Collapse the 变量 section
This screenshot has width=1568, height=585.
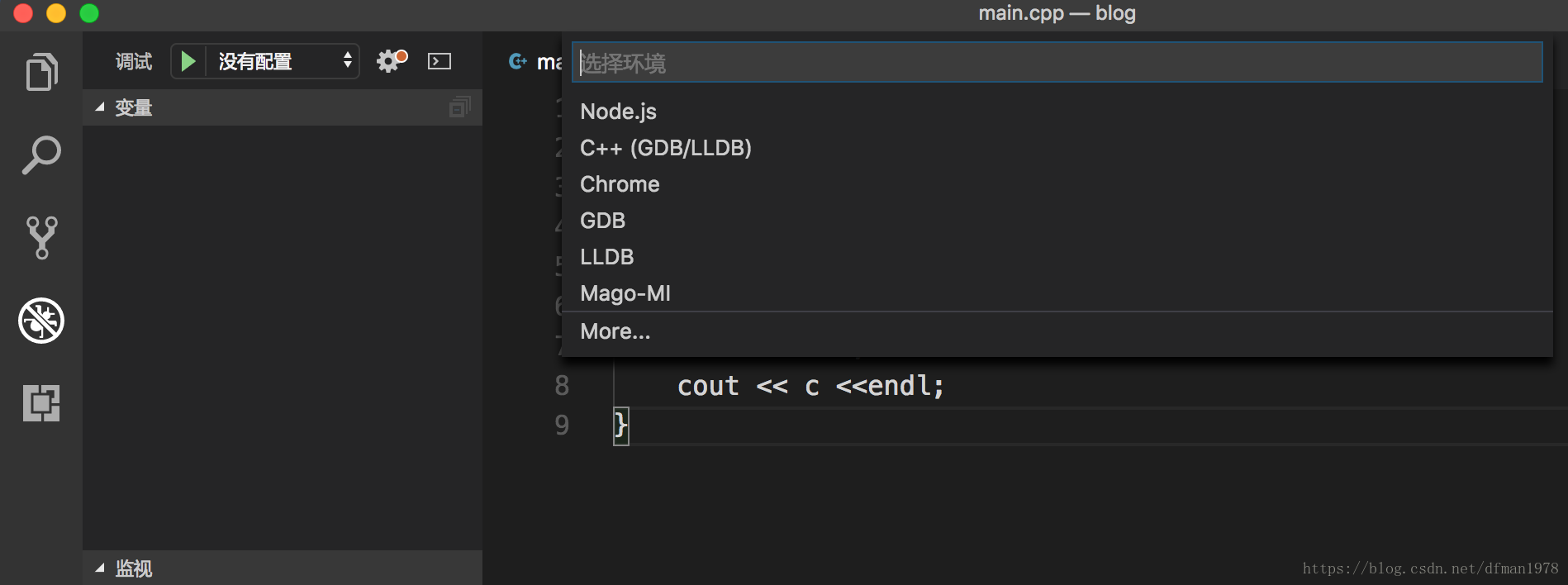[283, 107]
